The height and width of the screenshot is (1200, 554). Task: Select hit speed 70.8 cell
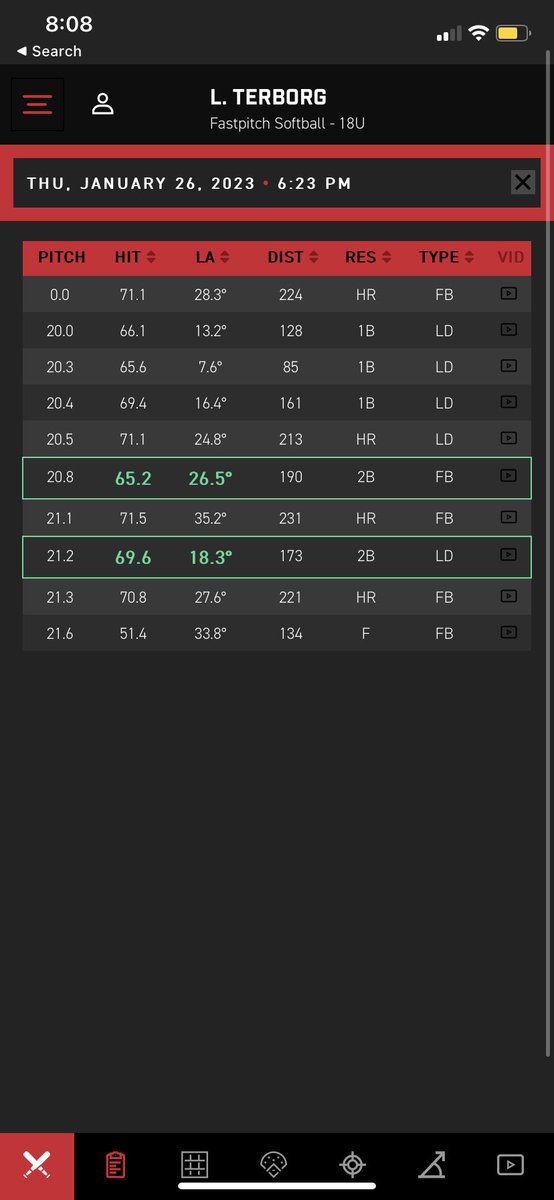pos(133,597)
